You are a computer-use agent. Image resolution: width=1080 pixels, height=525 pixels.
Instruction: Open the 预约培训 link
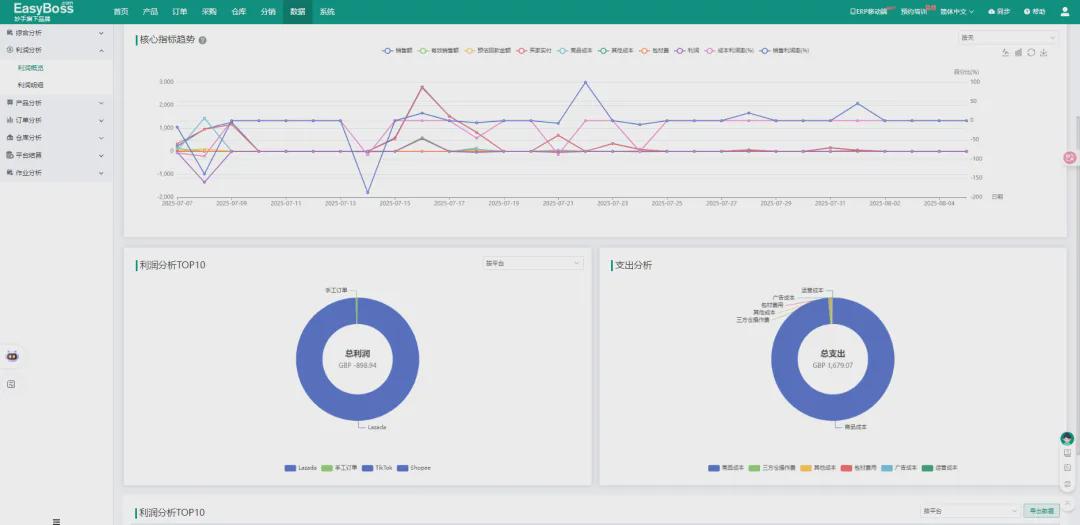click(x=914, y=12)
